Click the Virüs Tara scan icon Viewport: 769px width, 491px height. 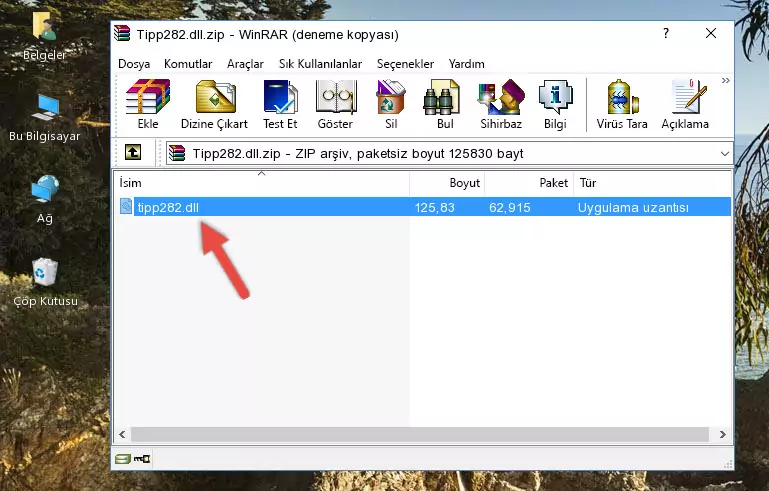click(x=622, y=104)
